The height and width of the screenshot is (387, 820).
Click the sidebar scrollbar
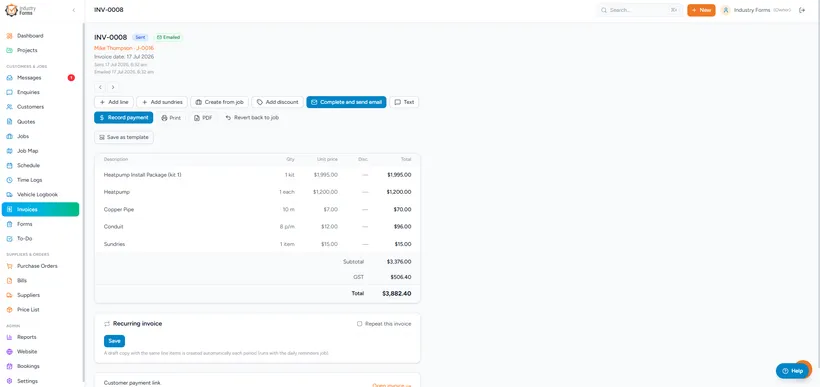tap(83, 201)
